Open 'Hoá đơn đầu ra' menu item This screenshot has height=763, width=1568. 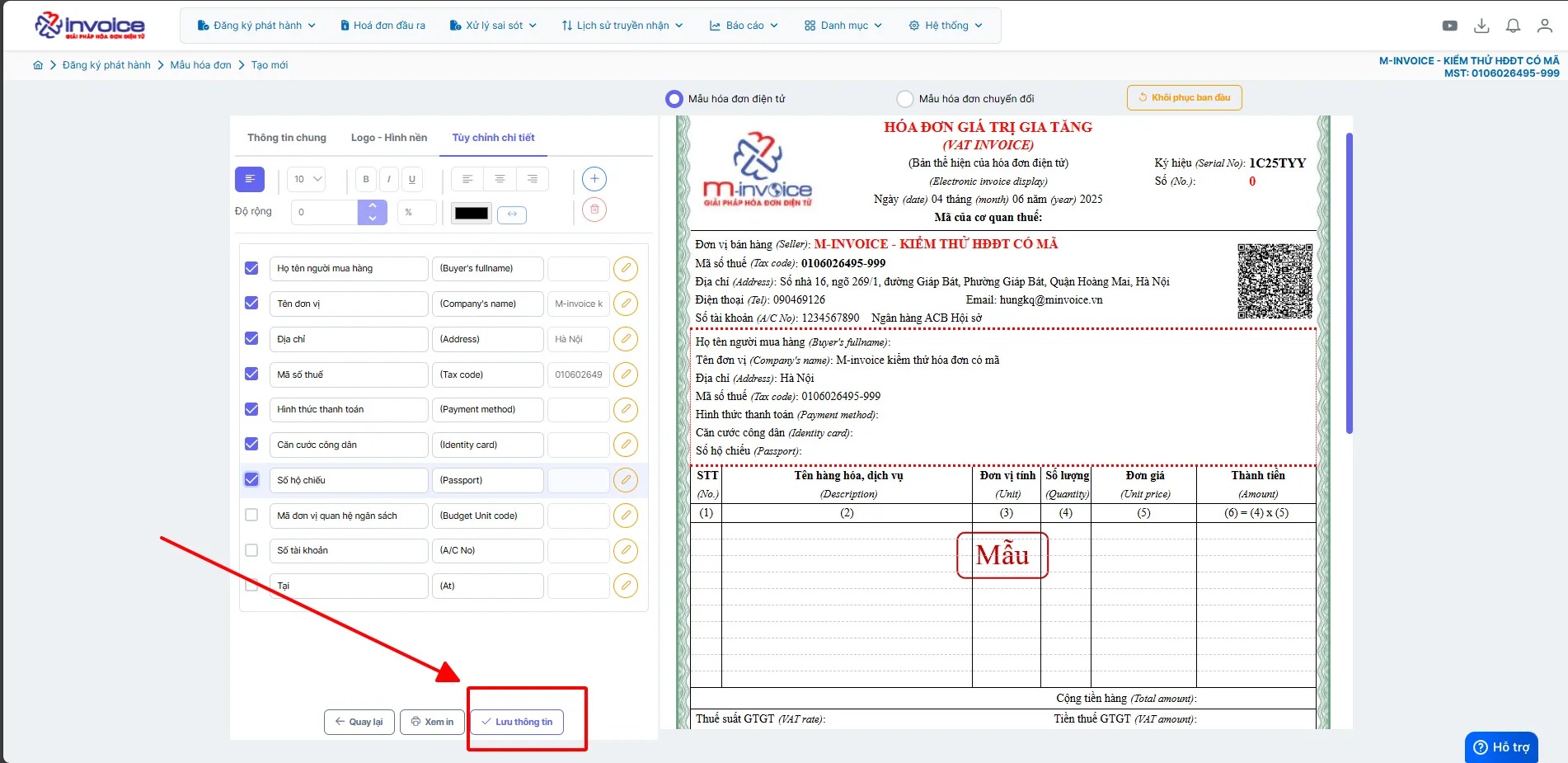click(383, 26)
